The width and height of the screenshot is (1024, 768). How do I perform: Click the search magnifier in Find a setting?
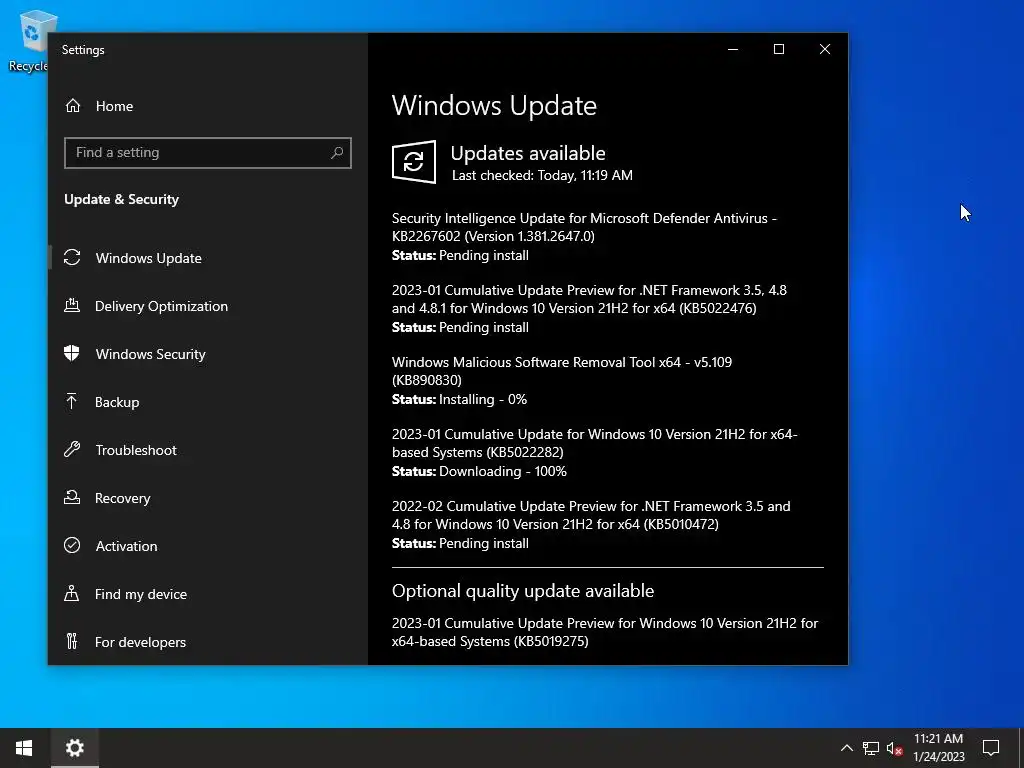(337, 153)
